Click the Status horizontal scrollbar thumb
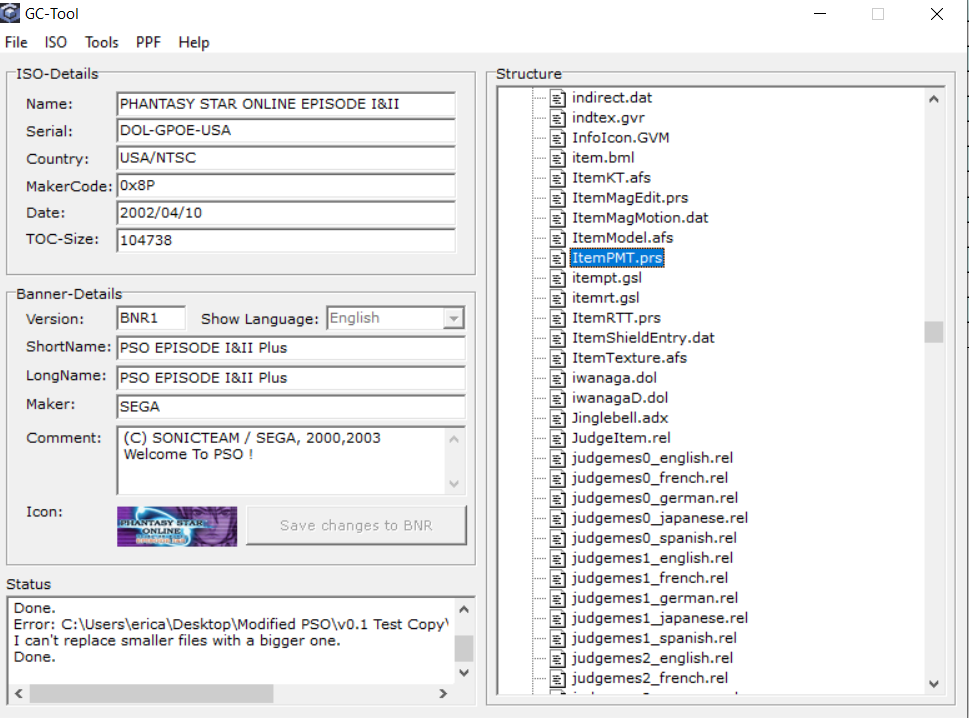The image size is (969, 718). click(x=151, y=693)
